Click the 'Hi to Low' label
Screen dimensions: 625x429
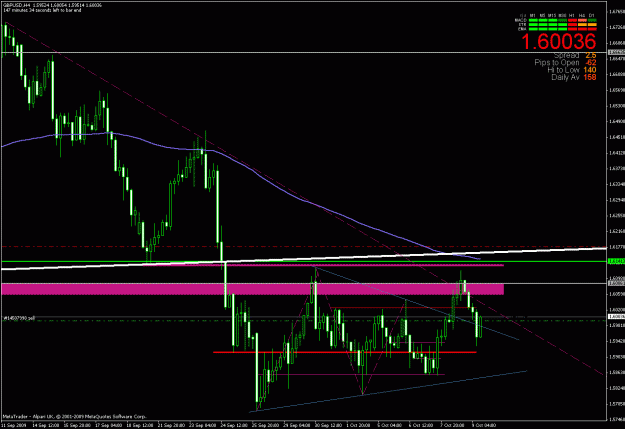[x=563, y=70]
